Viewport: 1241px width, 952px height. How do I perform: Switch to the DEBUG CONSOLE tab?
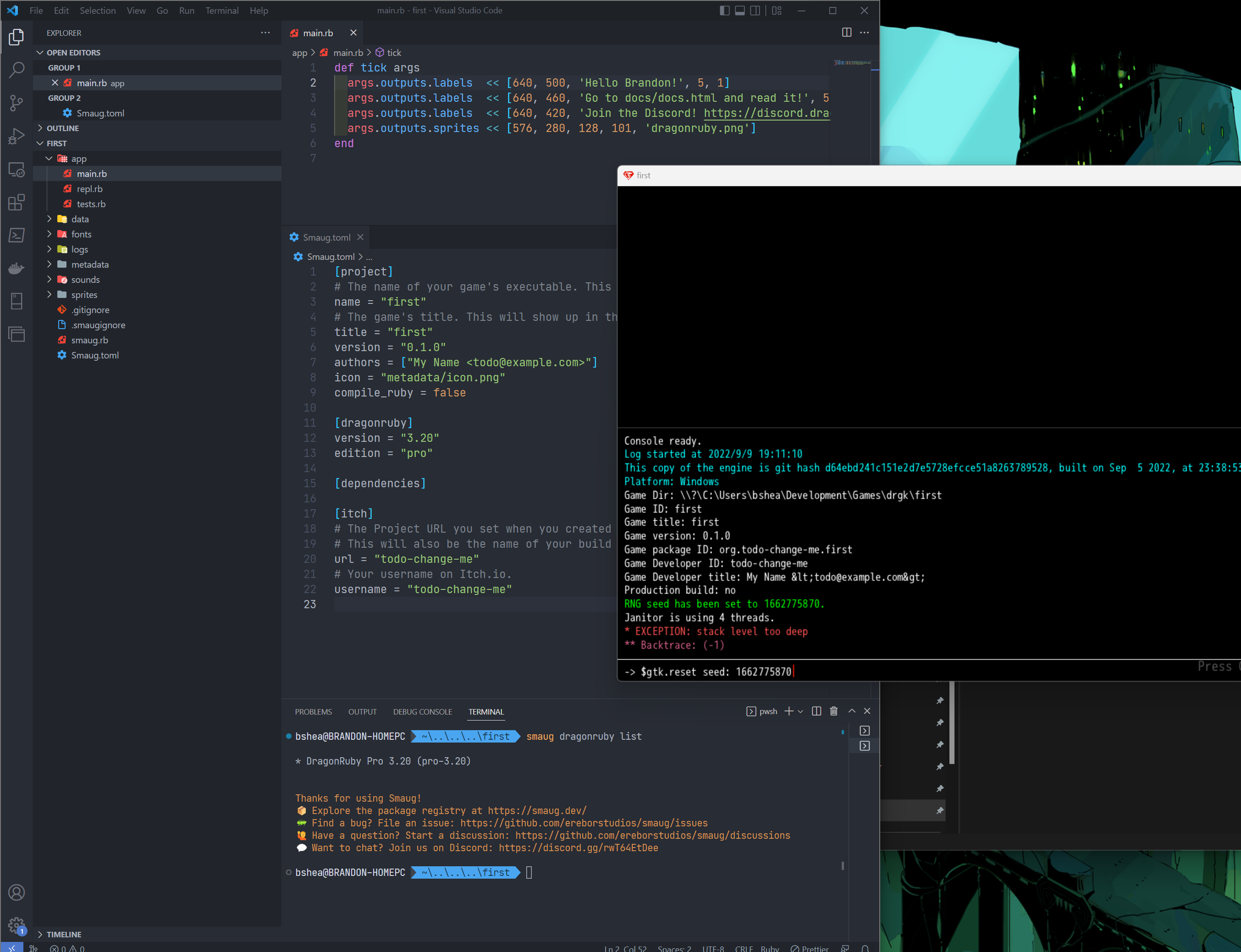point(422,712)
